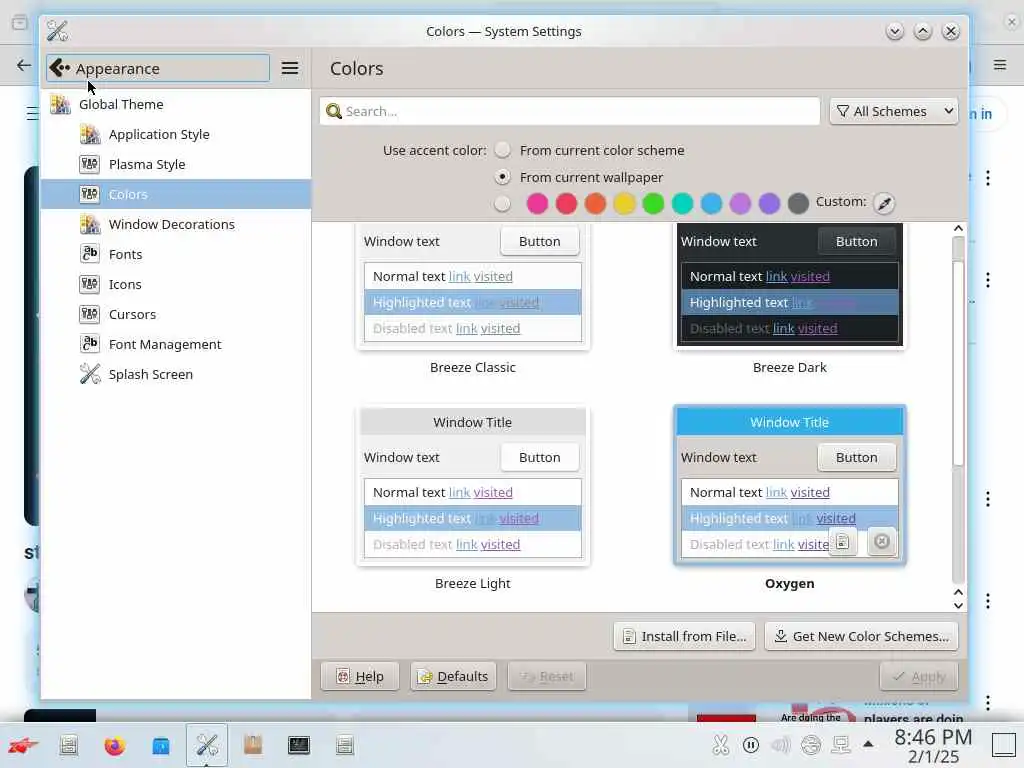Select the Colors sidebar entry
The image size is (1024, 768).
(176, 195)
